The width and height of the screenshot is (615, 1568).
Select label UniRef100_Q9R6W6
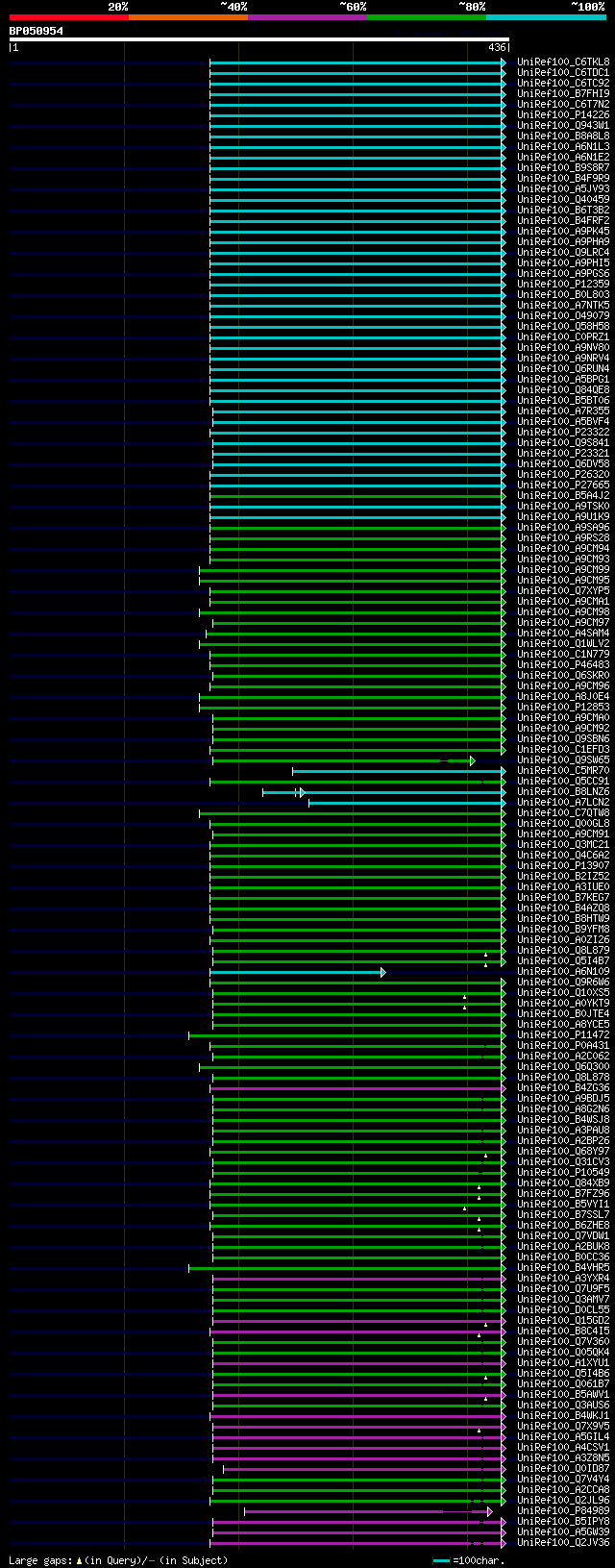pos(563,983)
